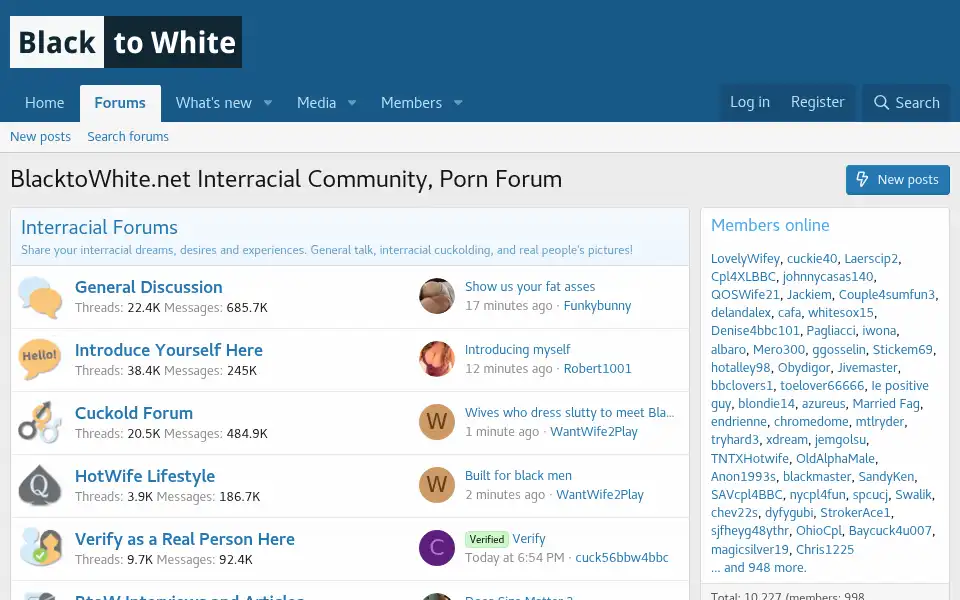The image size is (960, 600).
Task: Click the General Discussion speech bubbles icon
Action: (40, 298)
